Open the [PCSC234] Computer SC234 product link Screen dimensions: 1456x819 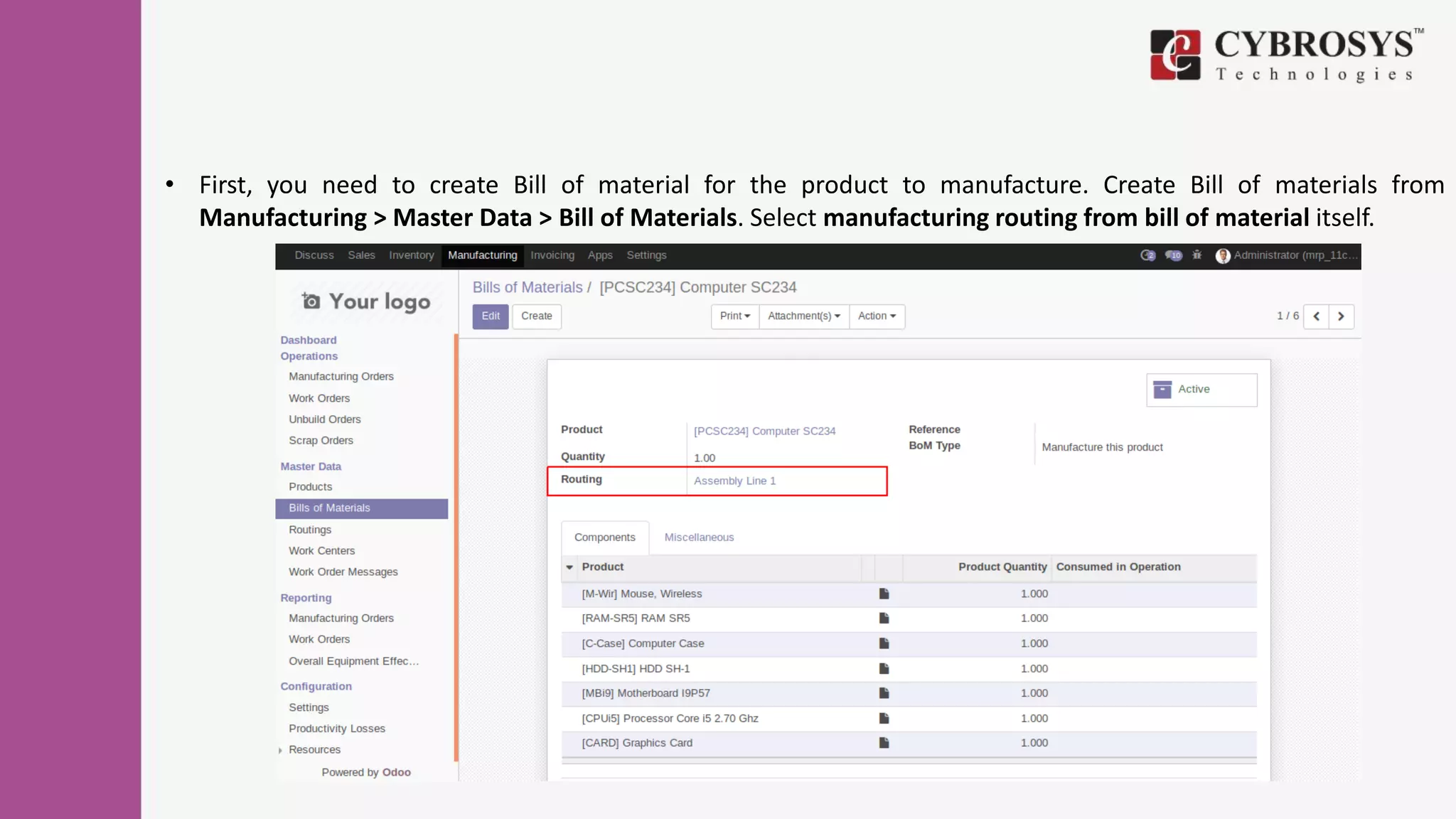click(x=764, y=432)
